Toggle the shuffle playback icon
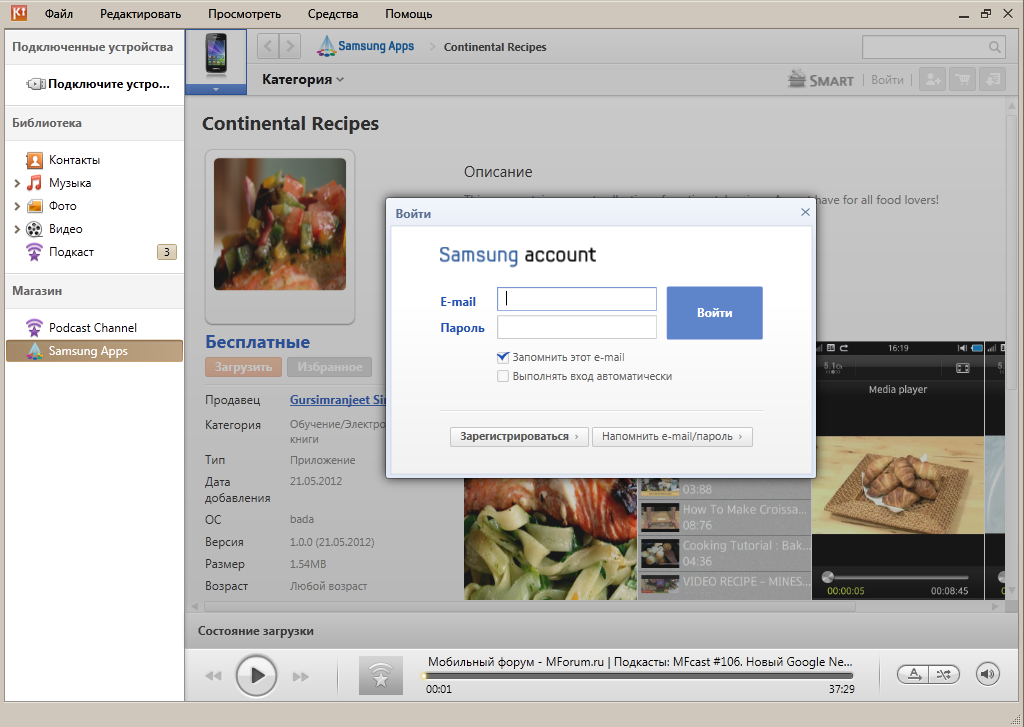The width and height of the screenshot is (1024, 727). (943, 674)
